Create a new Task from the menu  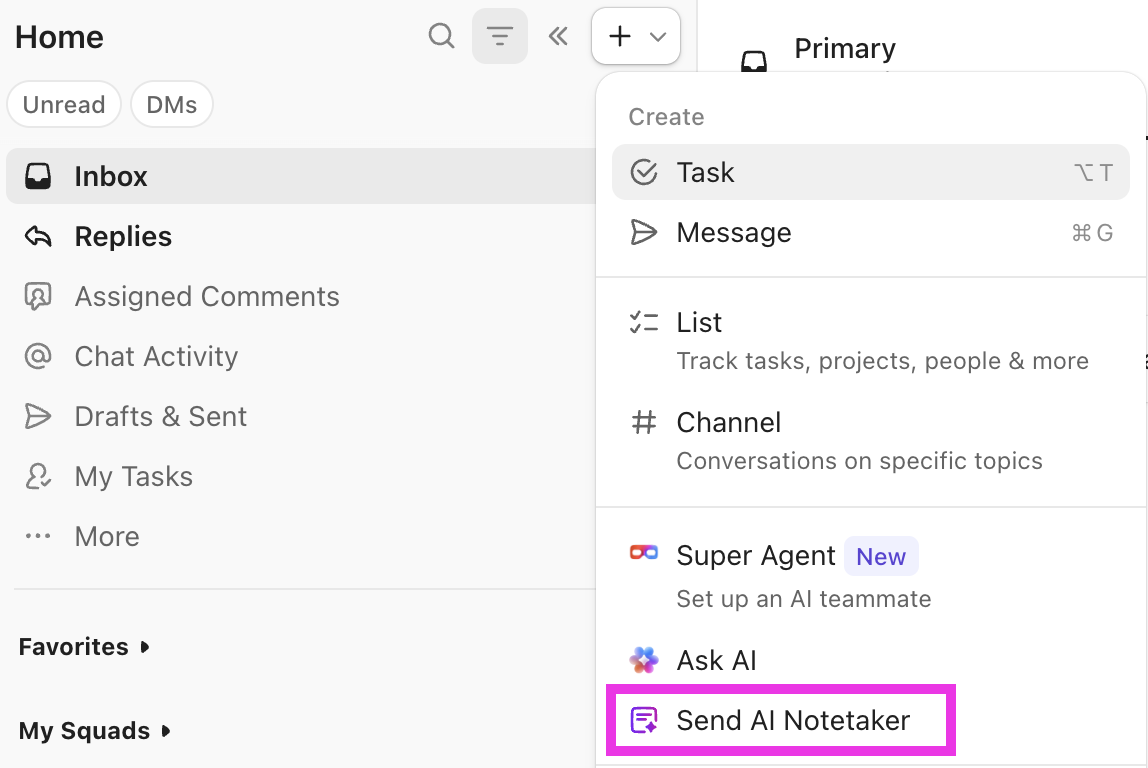[706, 171]
